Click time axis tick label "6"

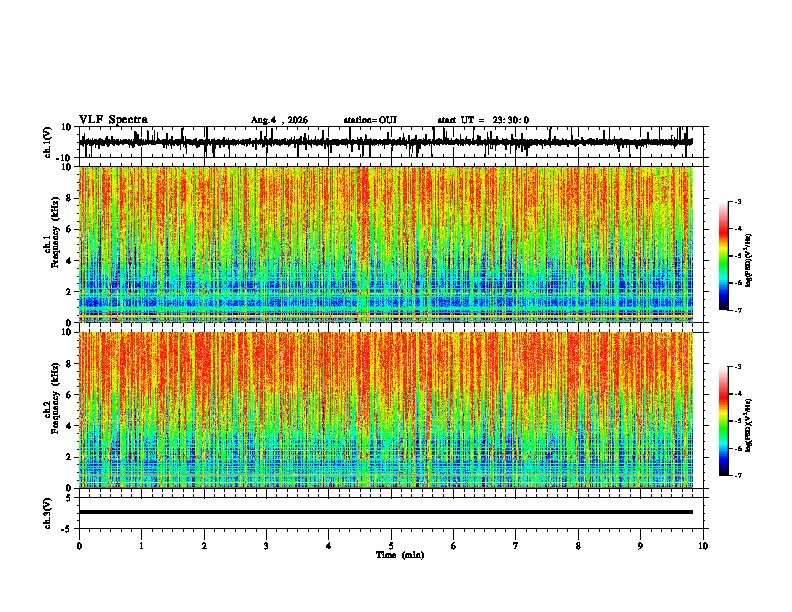pos(454,546)
